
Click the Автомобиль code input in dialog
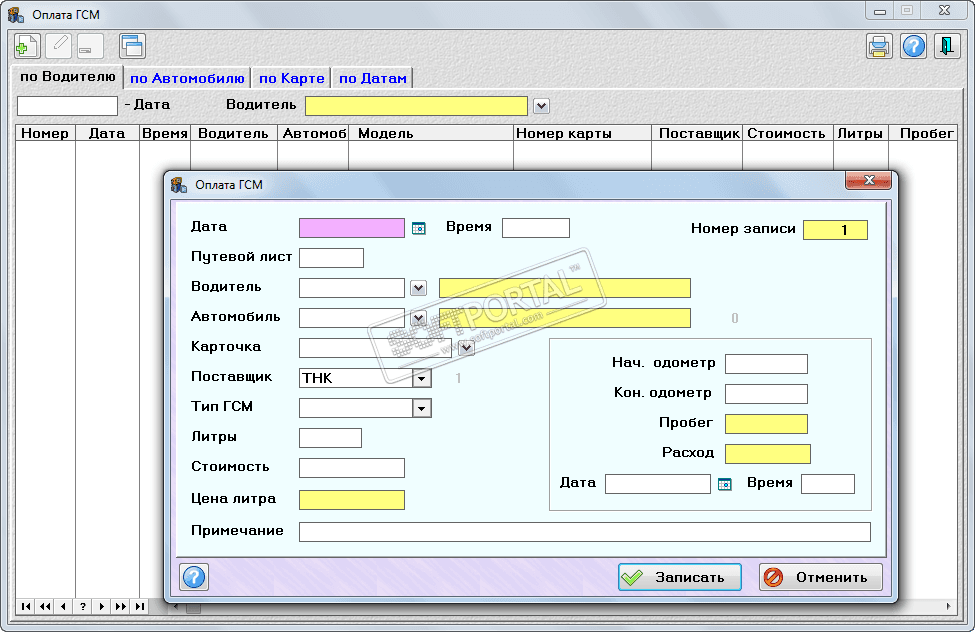[352, 318]
